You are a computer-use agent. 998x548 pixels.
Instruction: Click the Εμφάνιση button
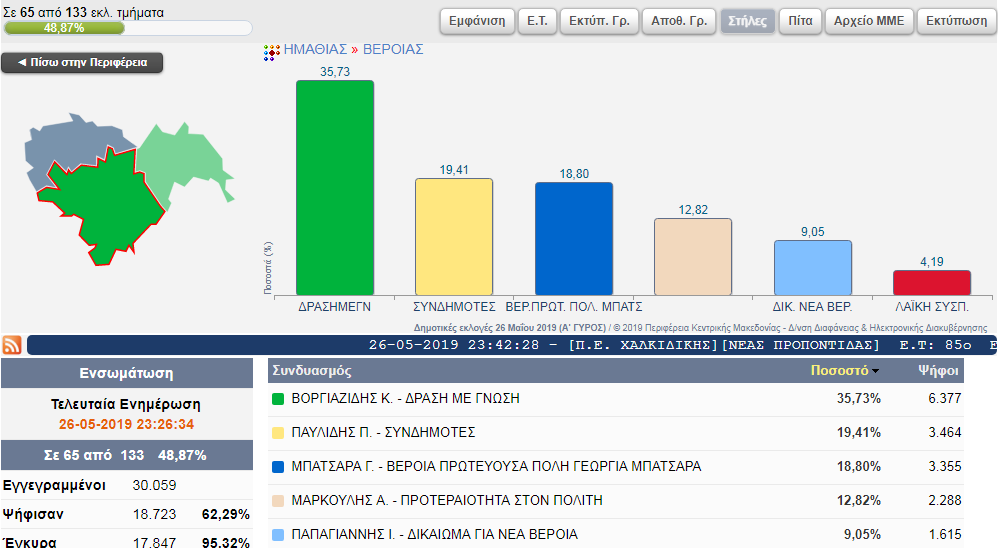[x=476, y=21]
